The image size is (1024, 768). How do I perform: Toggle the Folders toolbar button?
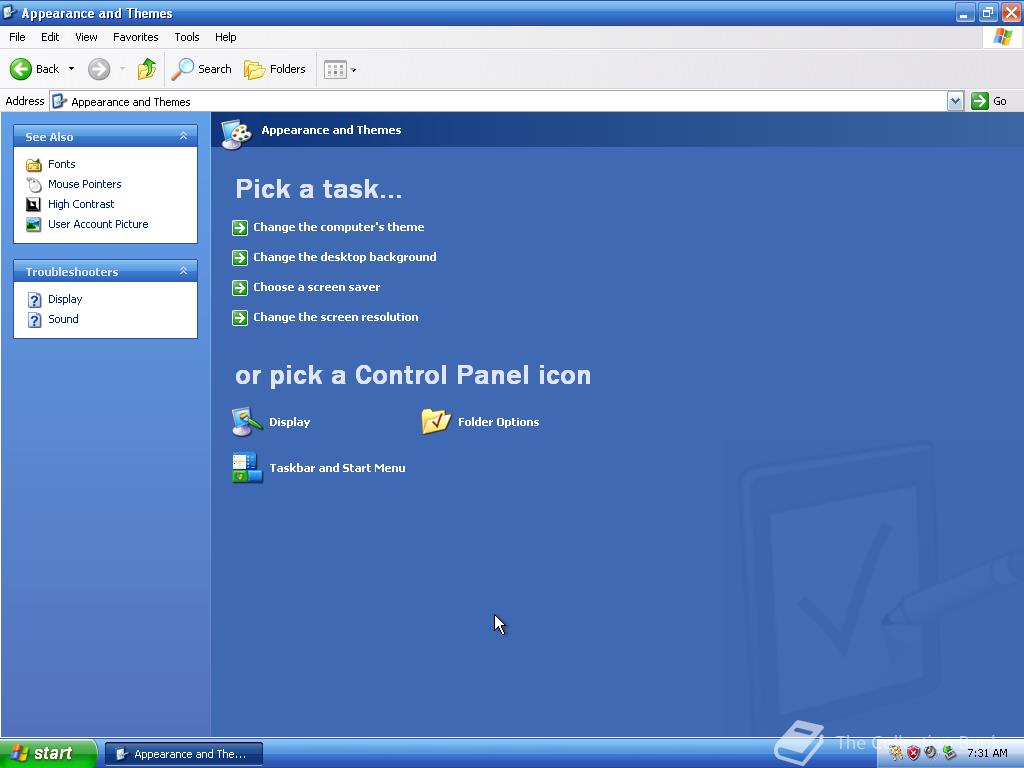(274, 69)
